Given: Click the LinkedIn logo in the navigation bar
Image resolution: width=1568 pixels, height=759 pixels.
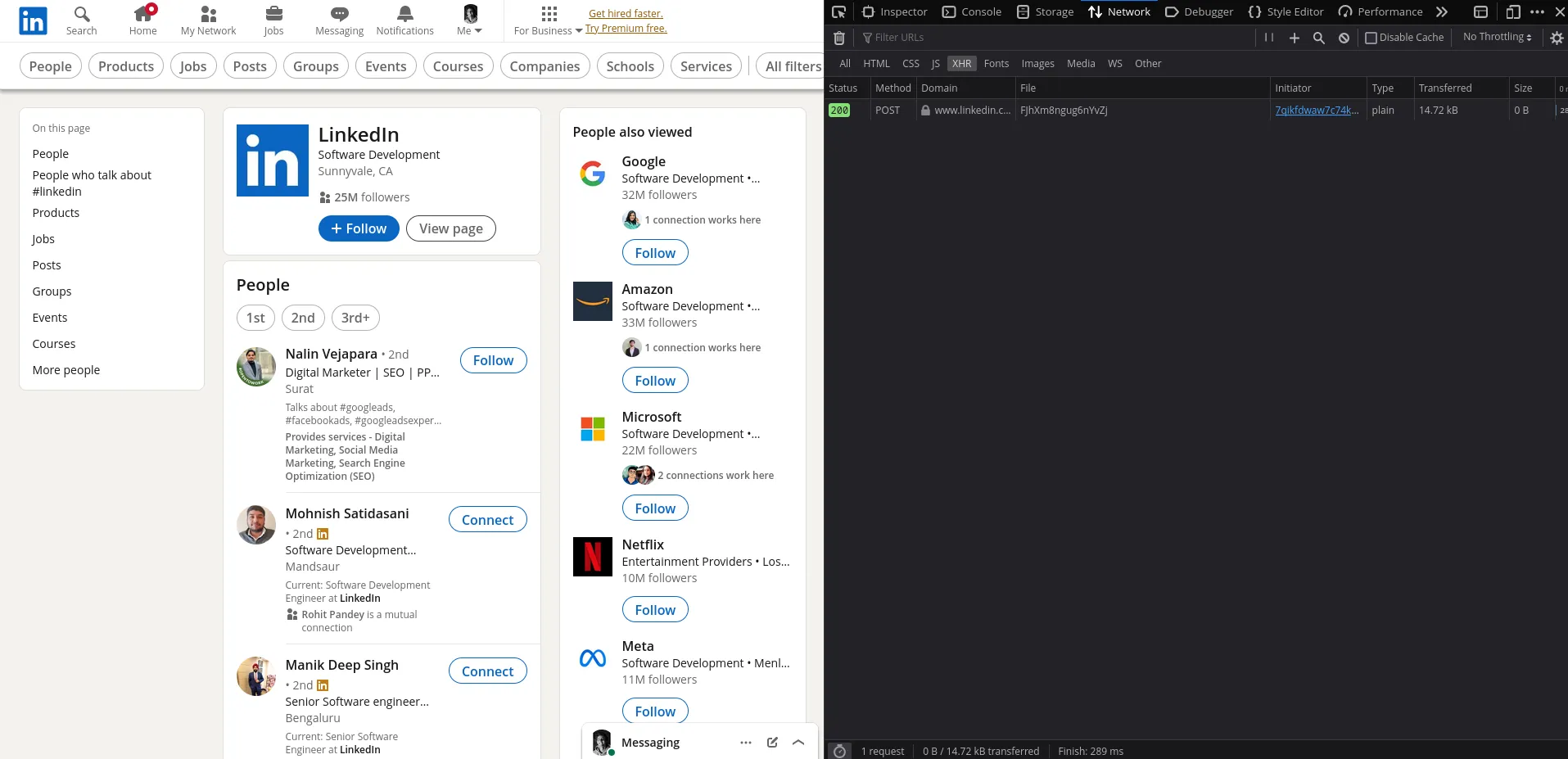Looking at the screenshot, I should (x=33, y=21).
